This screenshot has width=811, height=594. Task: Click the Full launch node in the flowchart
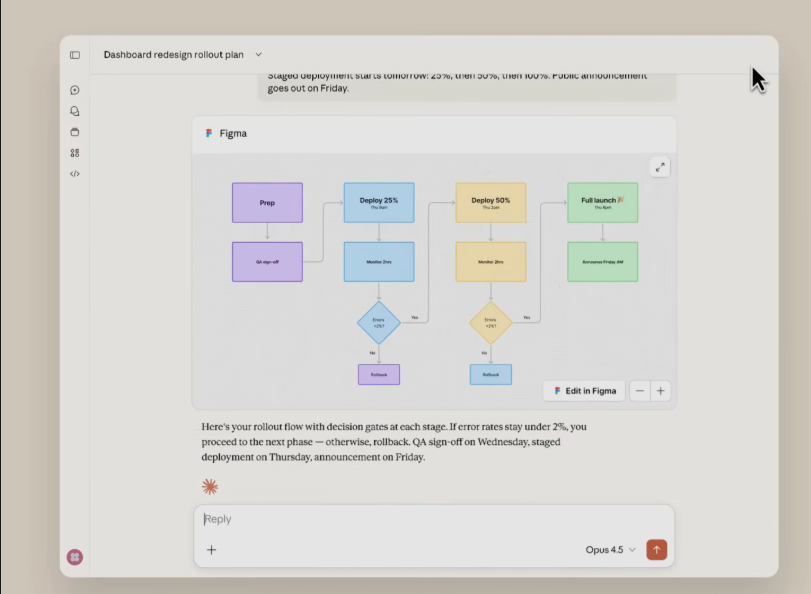click(x=602, y=202)
